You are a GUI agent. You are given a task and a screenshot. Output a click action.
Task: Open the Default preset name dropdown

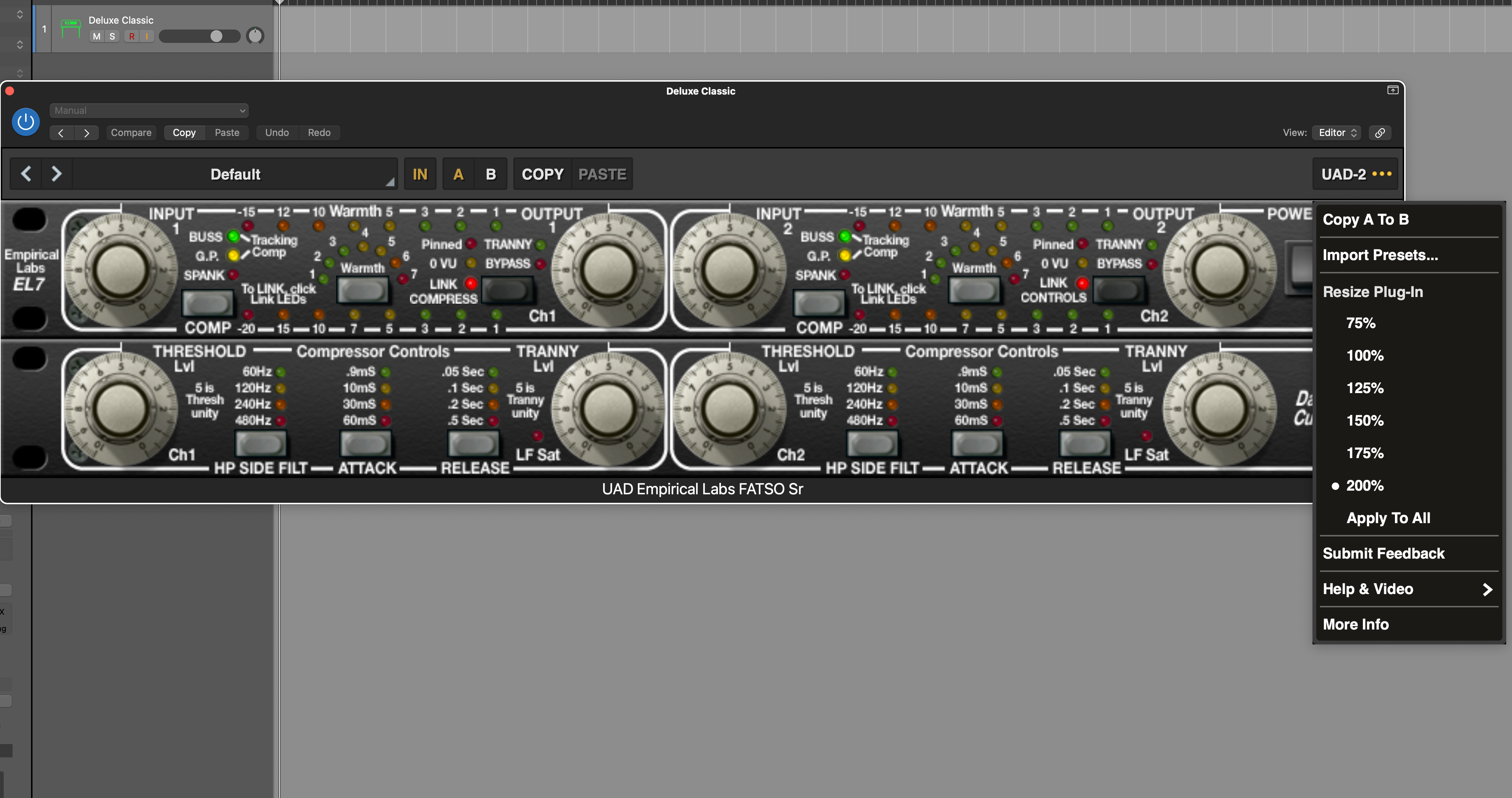235,174
